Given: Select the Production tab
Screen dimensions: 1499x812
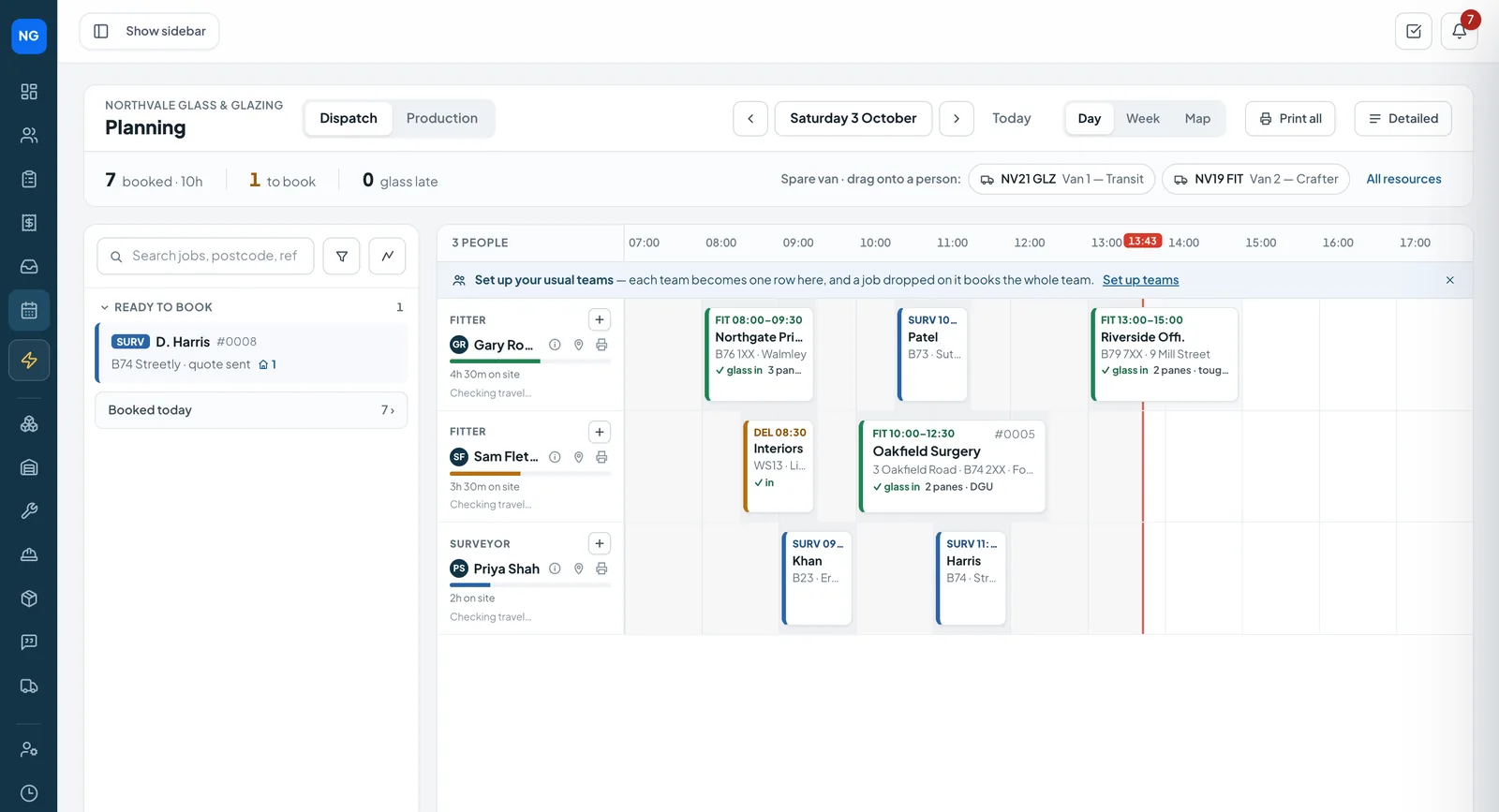Looking at the screenshot, I should click(442, 118).
